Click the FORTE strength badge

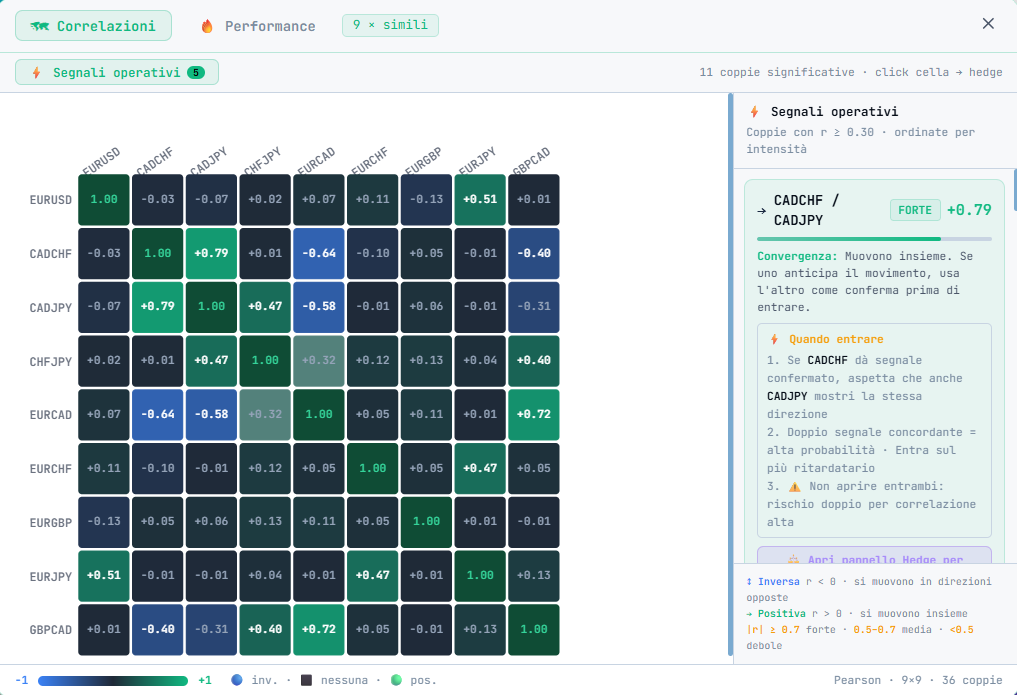click(915, 210)
